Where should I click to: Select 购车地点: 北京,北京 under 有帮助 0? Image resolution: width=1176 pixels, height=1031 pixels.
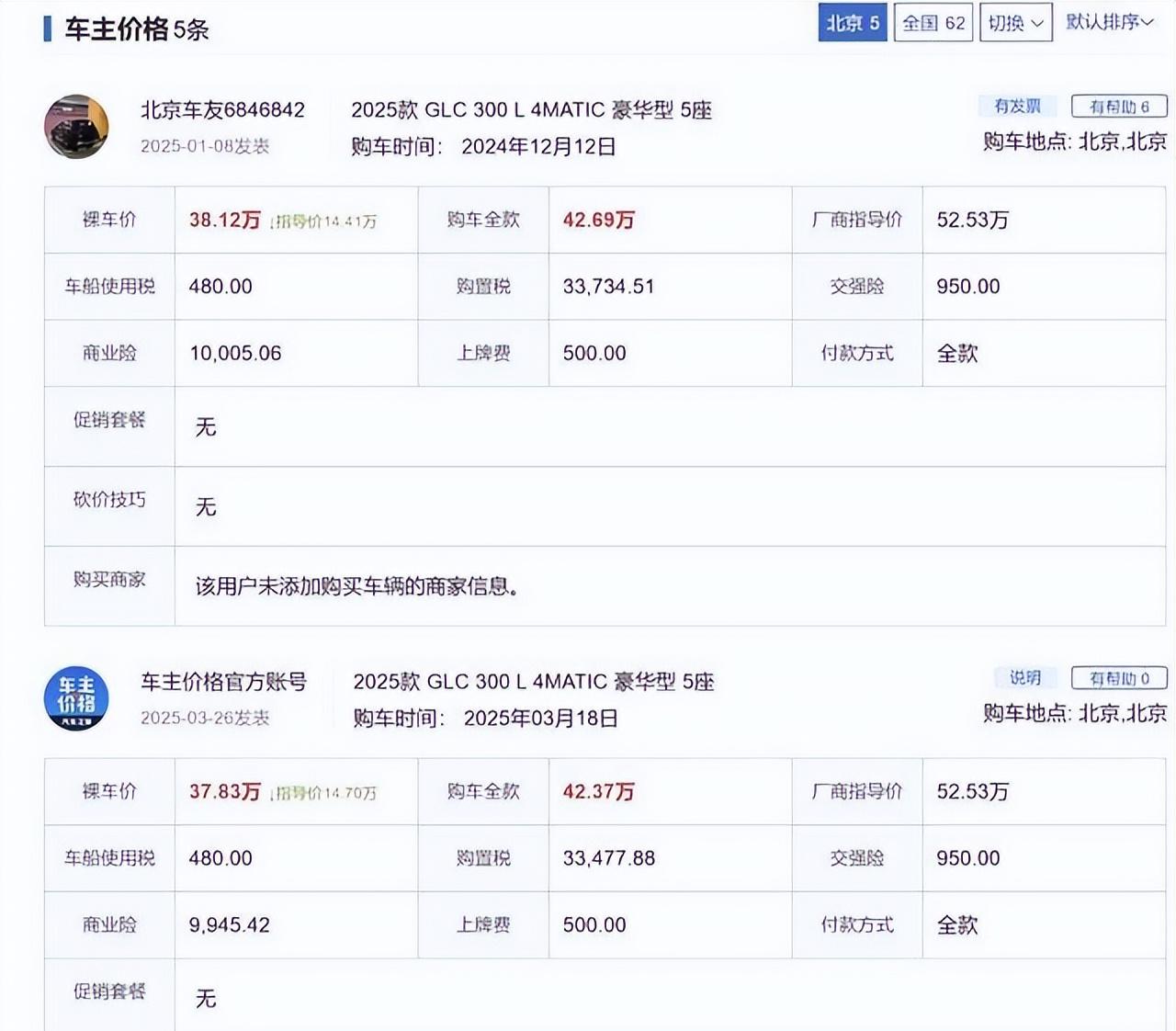point(1075,713)
